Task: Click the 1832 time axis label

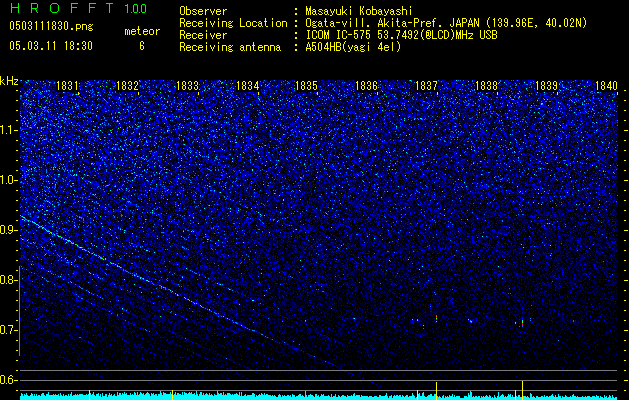Action: click(127, 86)
